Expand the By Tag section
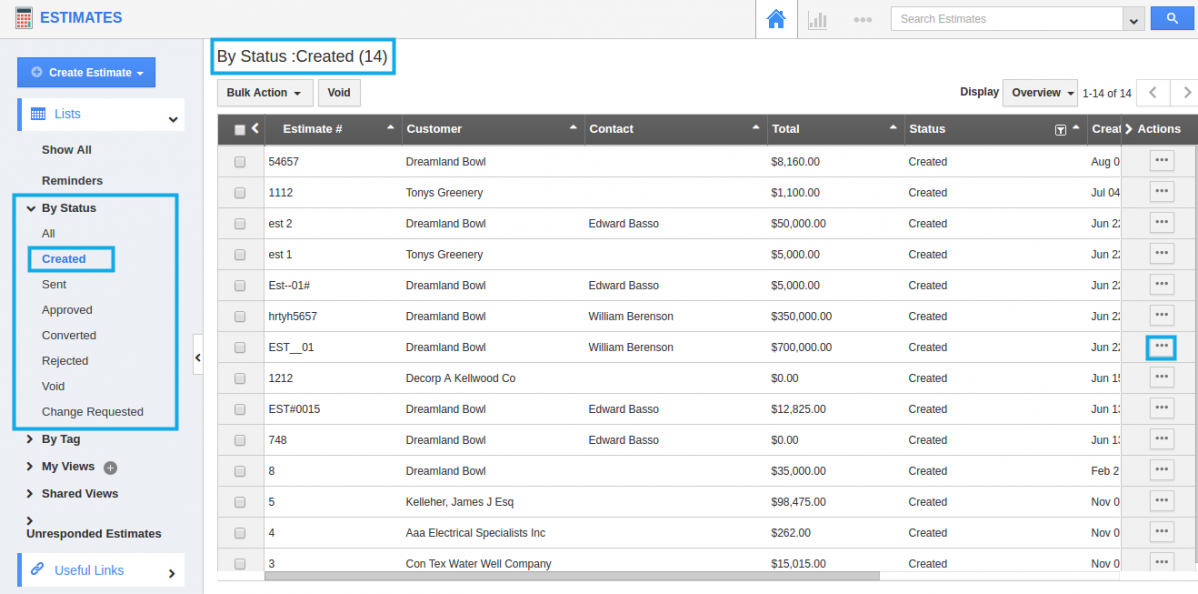Viewport: 1198px width, 594px height. pyautogui.click(x=30, y=439)
